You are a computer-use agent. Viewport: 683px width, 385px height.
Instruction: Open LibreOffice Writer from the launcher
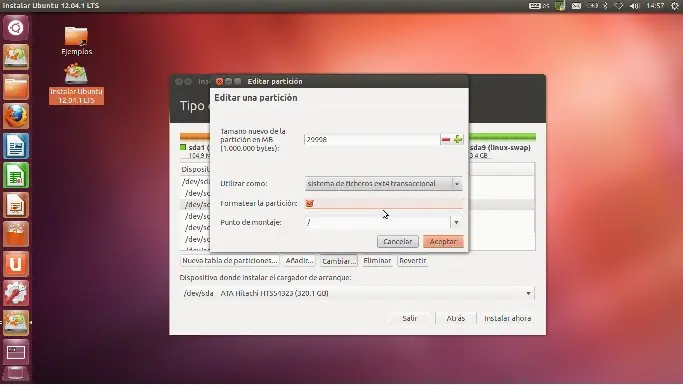coord(16,146)
